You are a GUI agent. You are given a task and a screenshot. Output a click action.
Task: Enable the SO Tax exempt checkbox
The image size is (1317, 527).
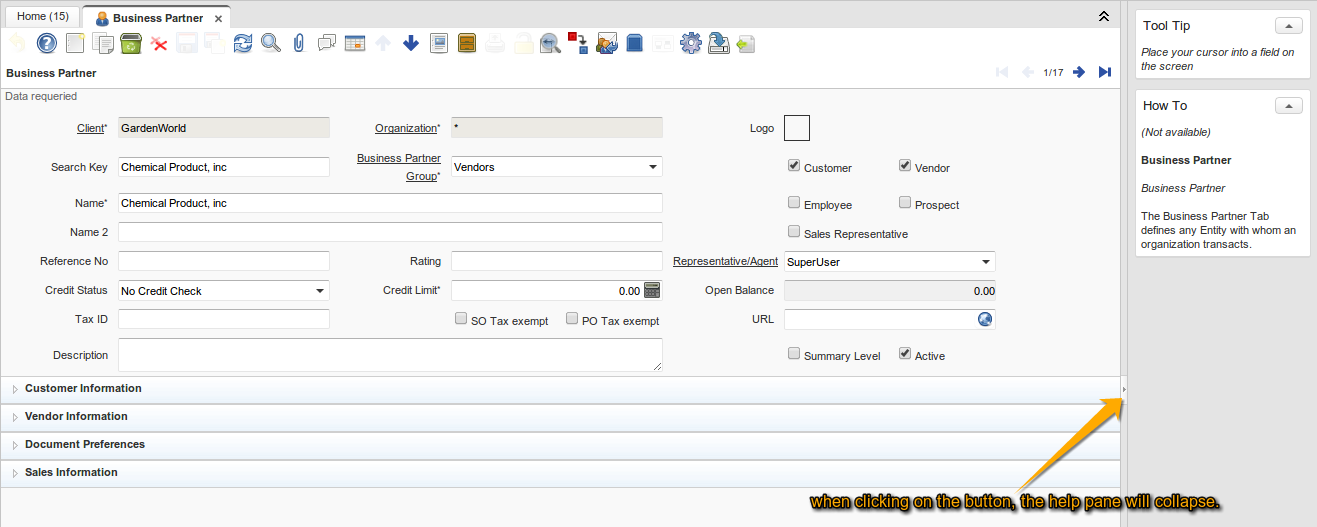coord(461,319)
